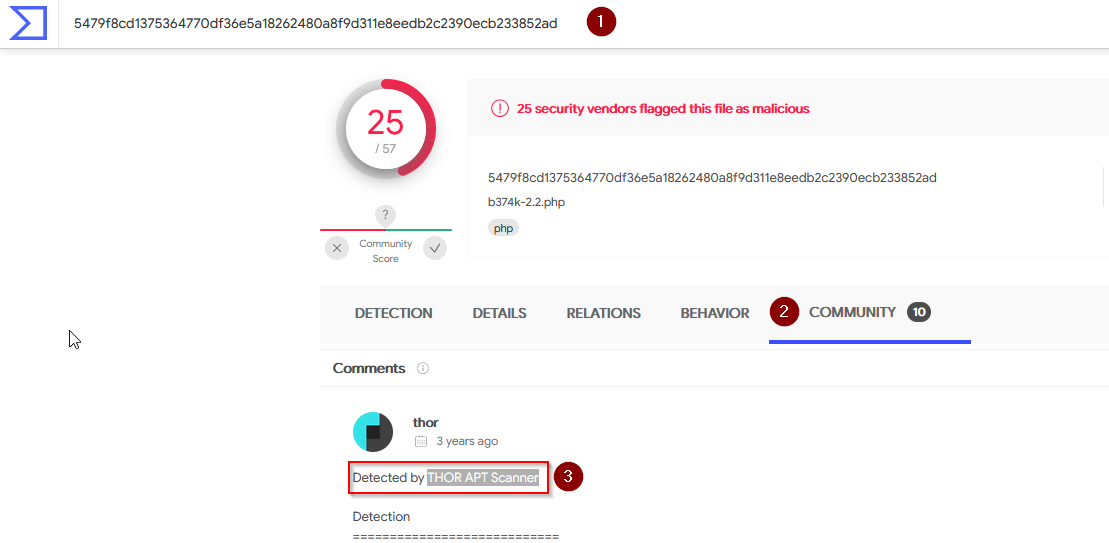Image resolution: width=1109 pixels, height=543 pixels.
Task: Click the highlighted THOR APT Scanner text
Action: (x=483, y=478)
